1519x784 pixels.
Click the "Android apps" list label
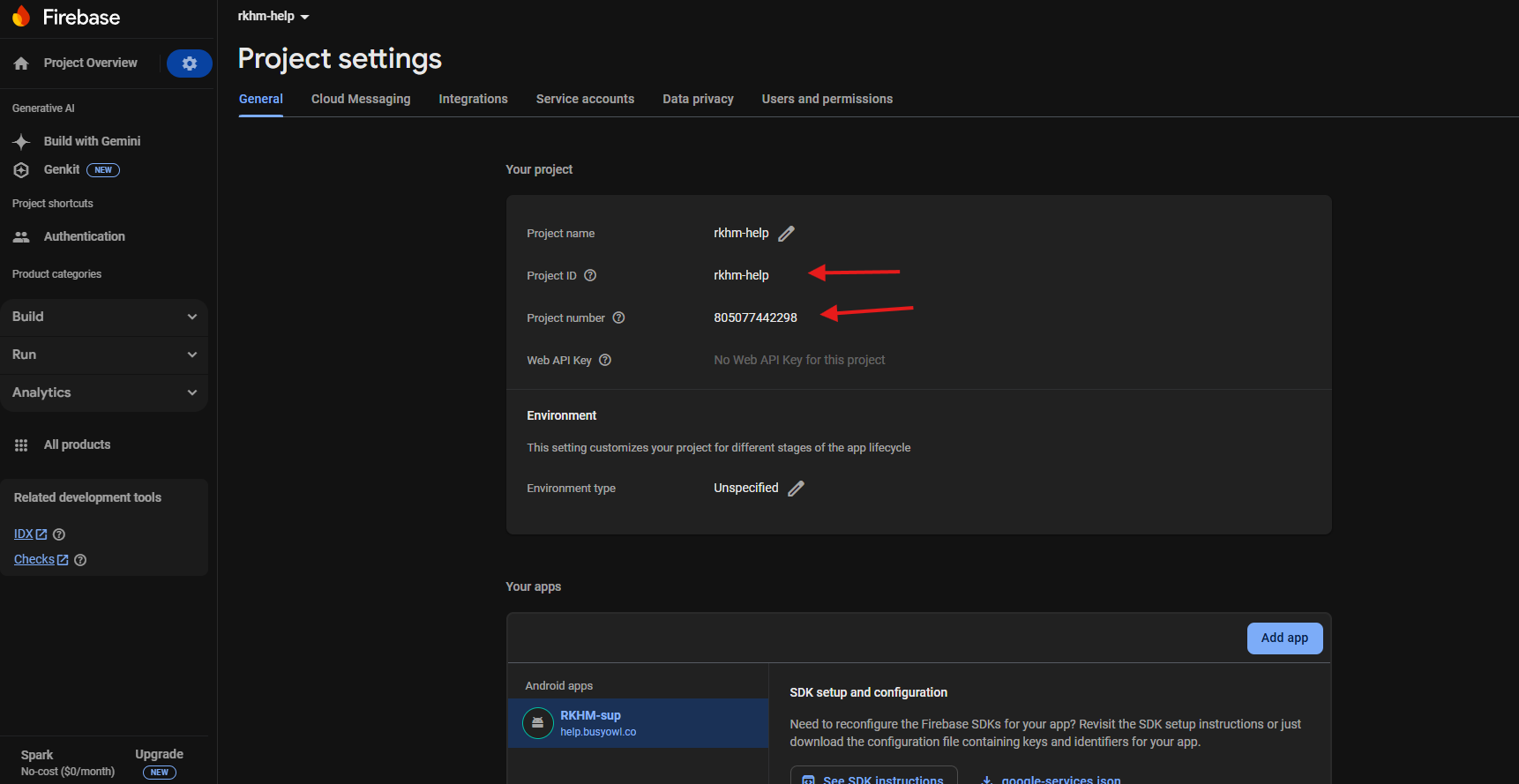(559, 686)
